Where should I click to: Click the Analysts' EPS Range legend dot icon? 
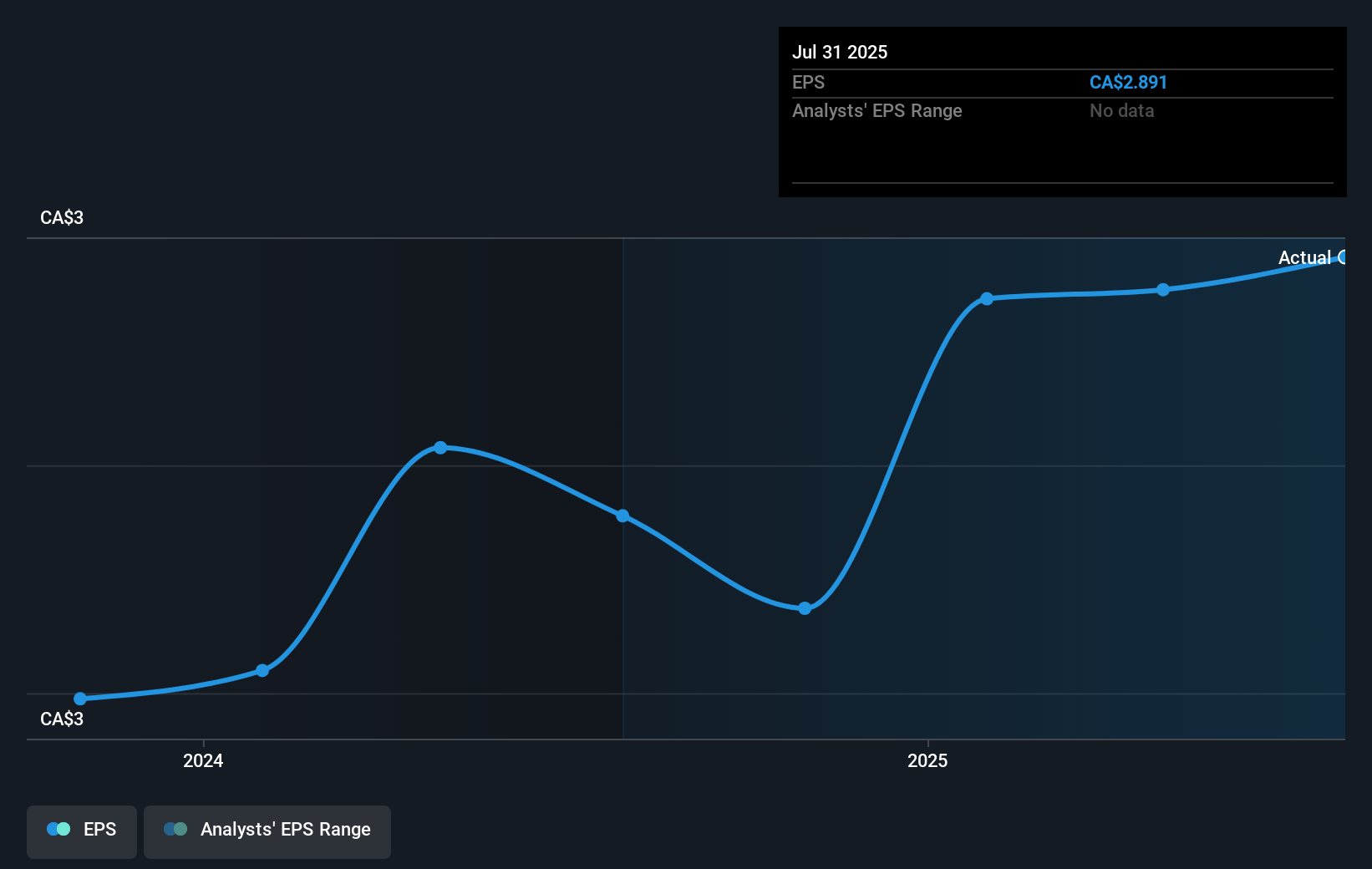(176, 828)
